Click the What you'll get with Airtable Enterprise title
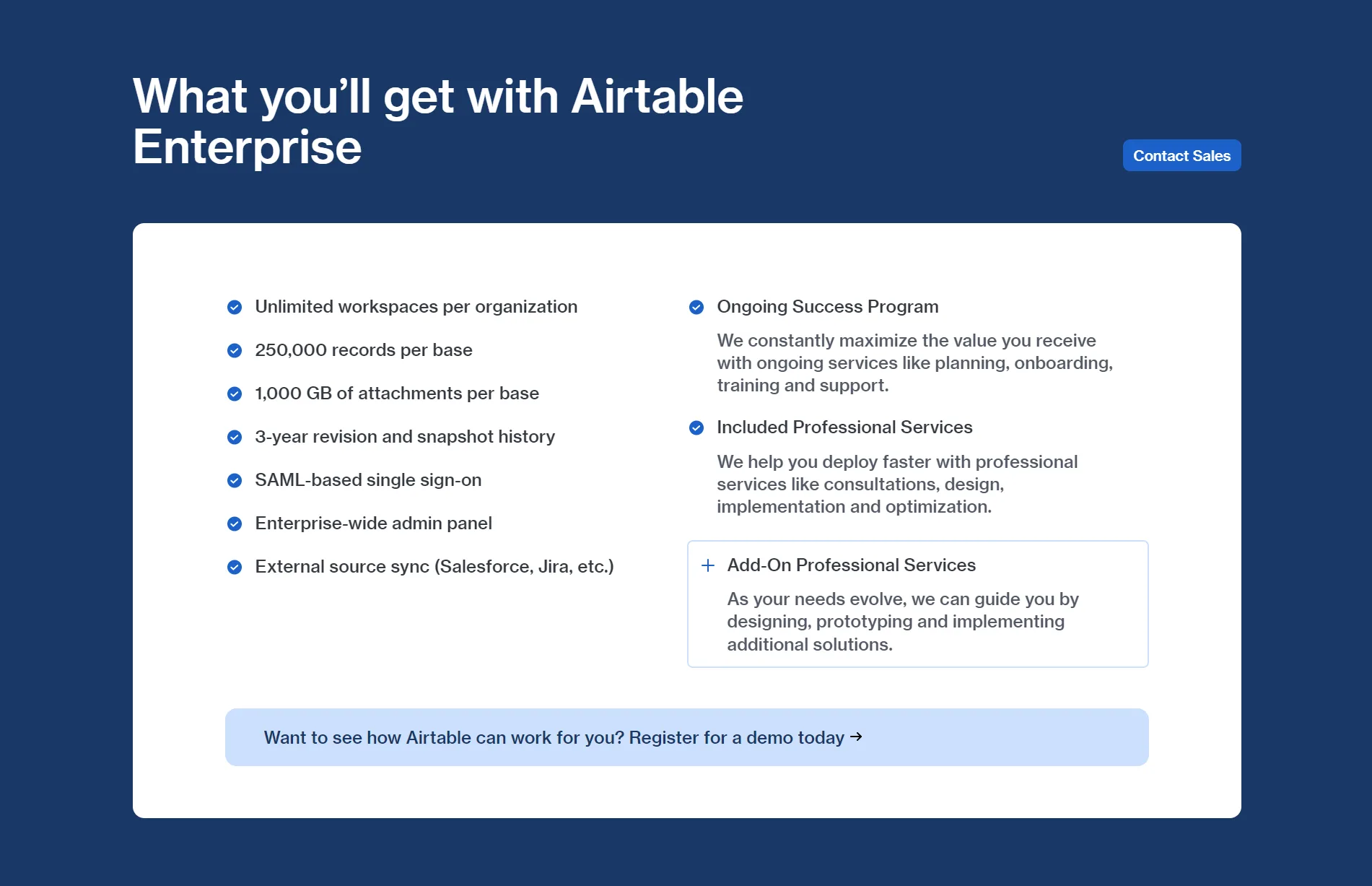The image size is (1372, 886). pyautogui.click(x=438, y=121)
